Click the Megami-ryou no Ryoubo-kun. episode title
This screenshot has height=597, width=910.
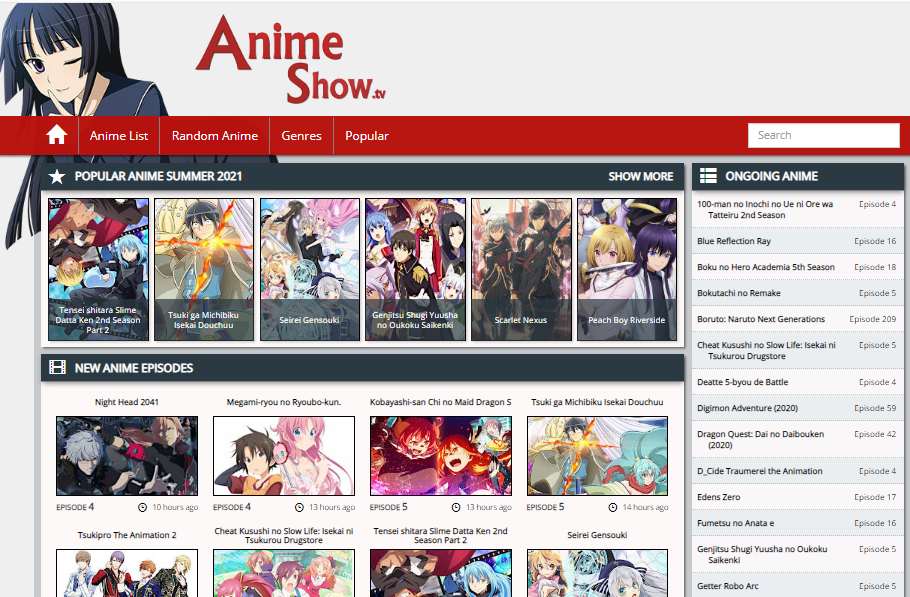click(x=284, y=401)
